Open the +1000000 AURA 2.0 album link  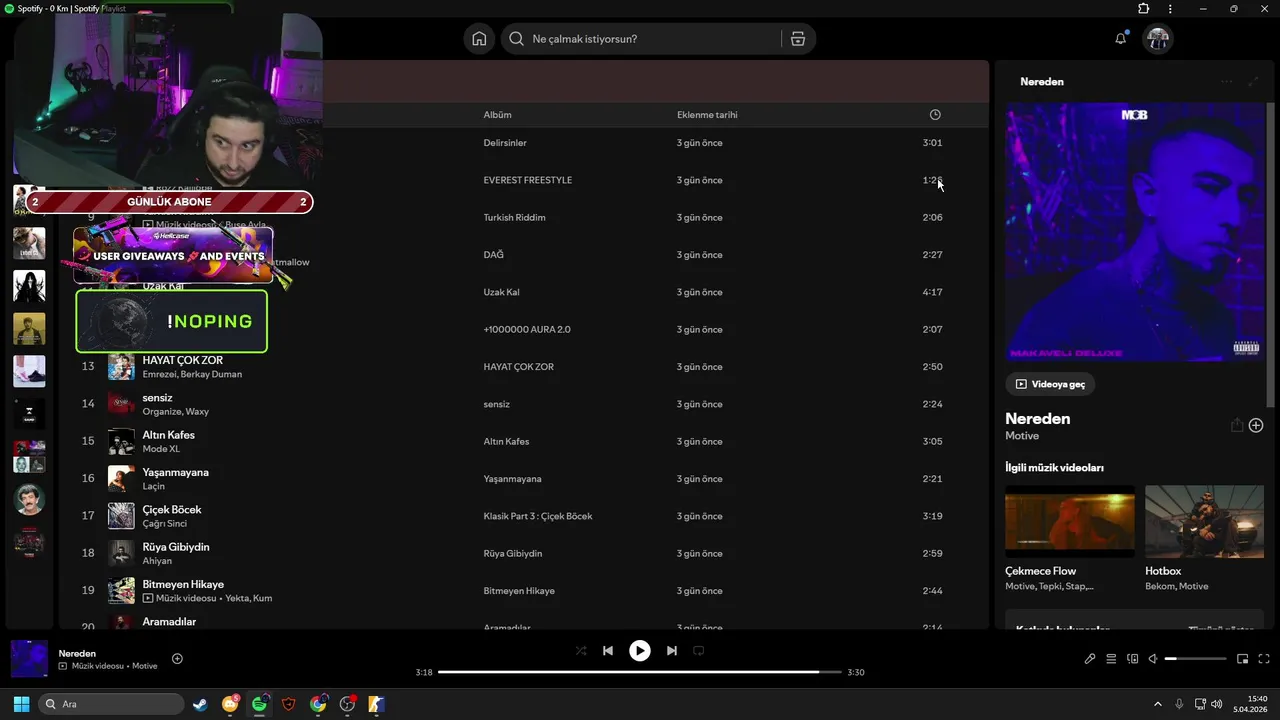tap(527, 329)
